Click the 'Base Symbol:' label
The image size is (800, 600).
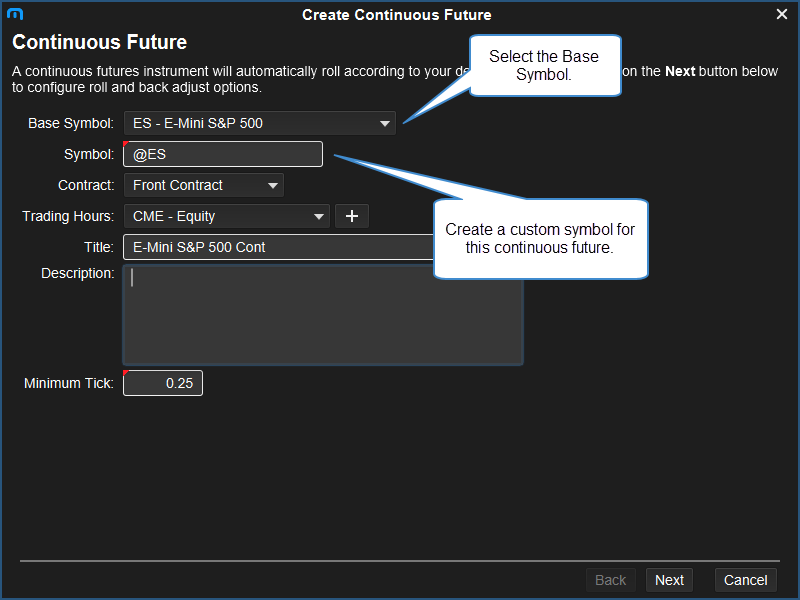71,124
